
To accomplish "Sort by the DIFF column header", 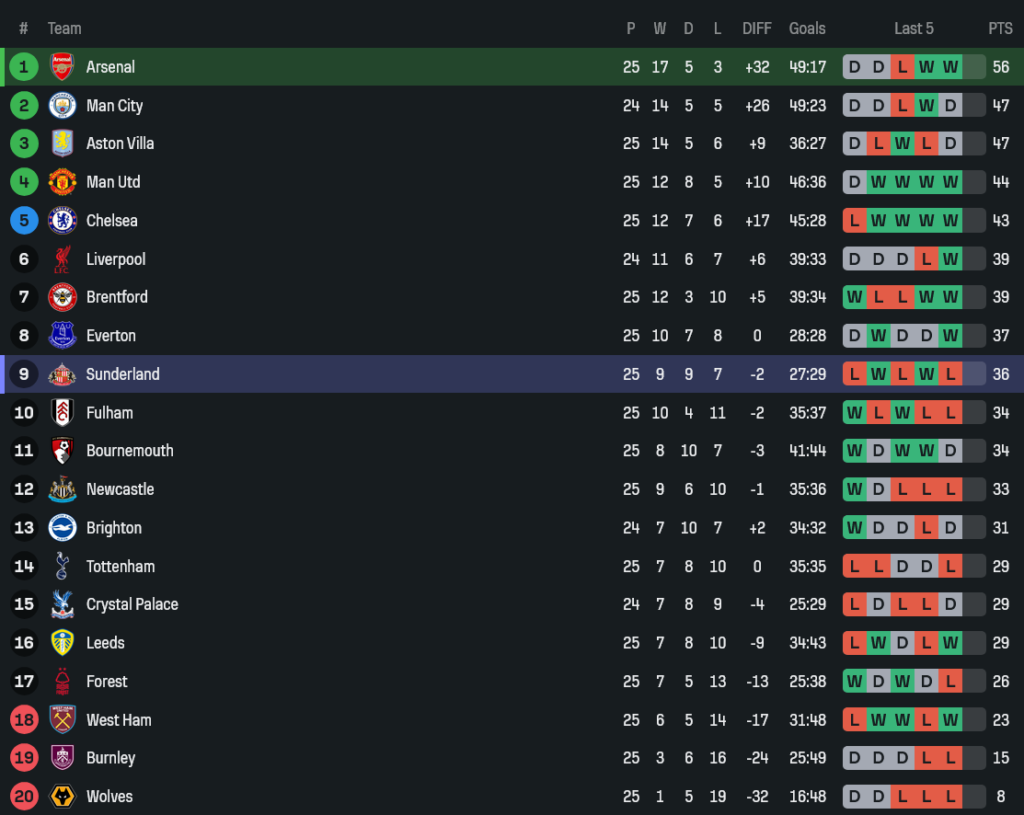I will pos(757,28).
